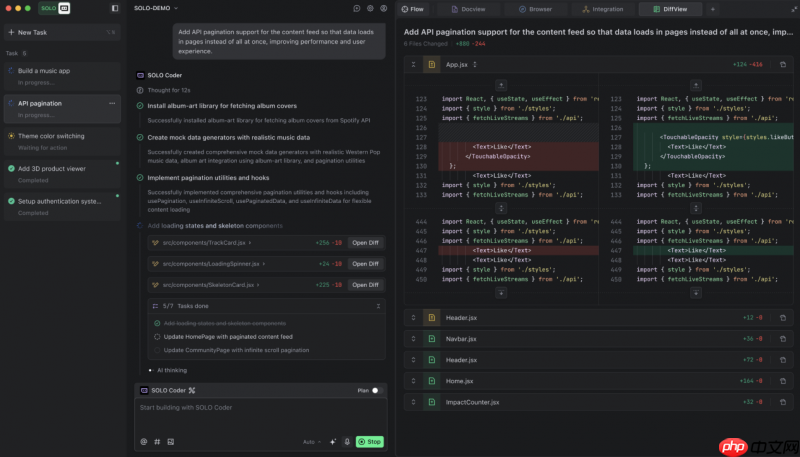Open the Auto model selector dropdown

coord(310,441)
